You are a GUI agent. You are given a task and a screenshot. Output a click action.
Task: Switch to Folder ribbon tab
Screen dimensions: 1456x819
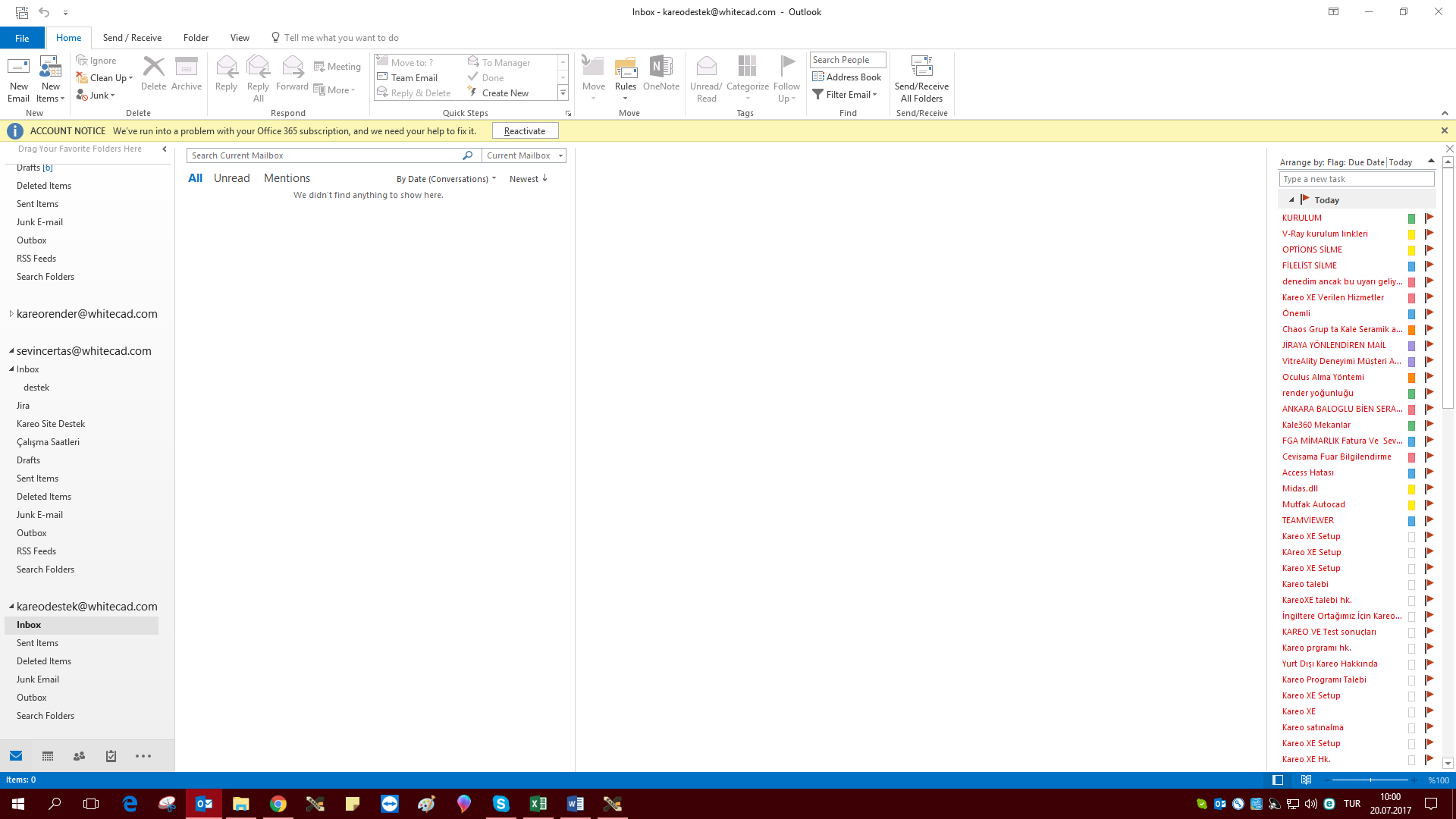coord(196,38)
